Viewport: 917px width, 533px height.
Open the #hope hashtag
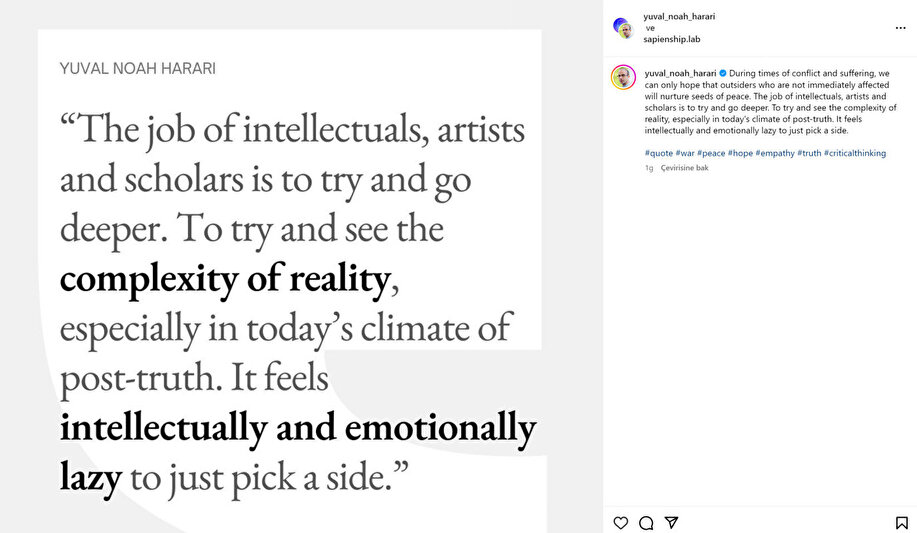[740, 153]
